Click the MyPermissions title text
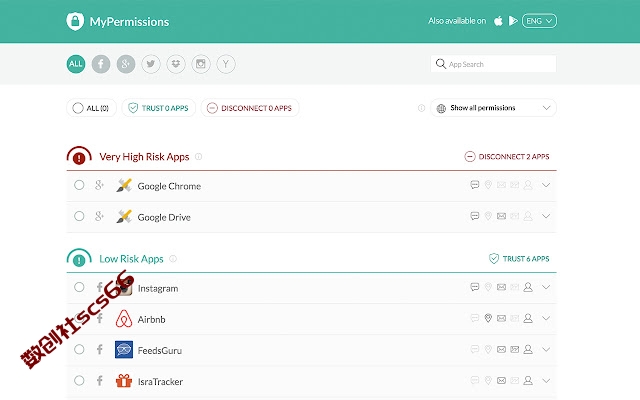The image size is (640, 400). (129, 22)
